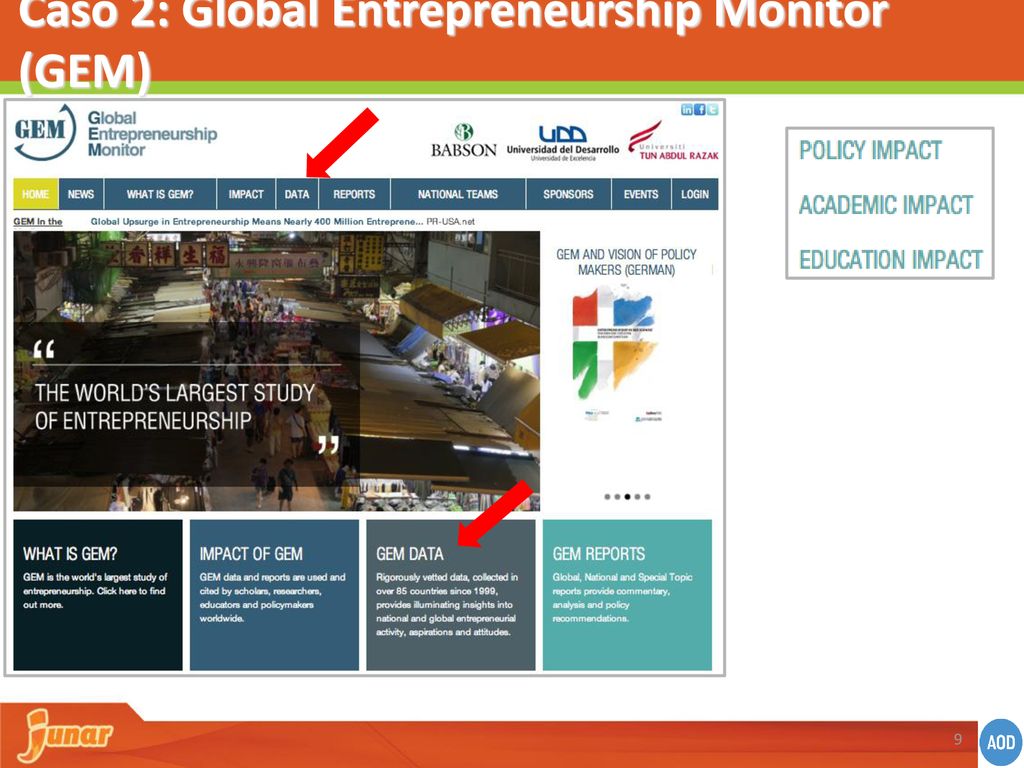Open the Twitter social icon
This screenshot has width=1024, height=768.
[712, 110]
